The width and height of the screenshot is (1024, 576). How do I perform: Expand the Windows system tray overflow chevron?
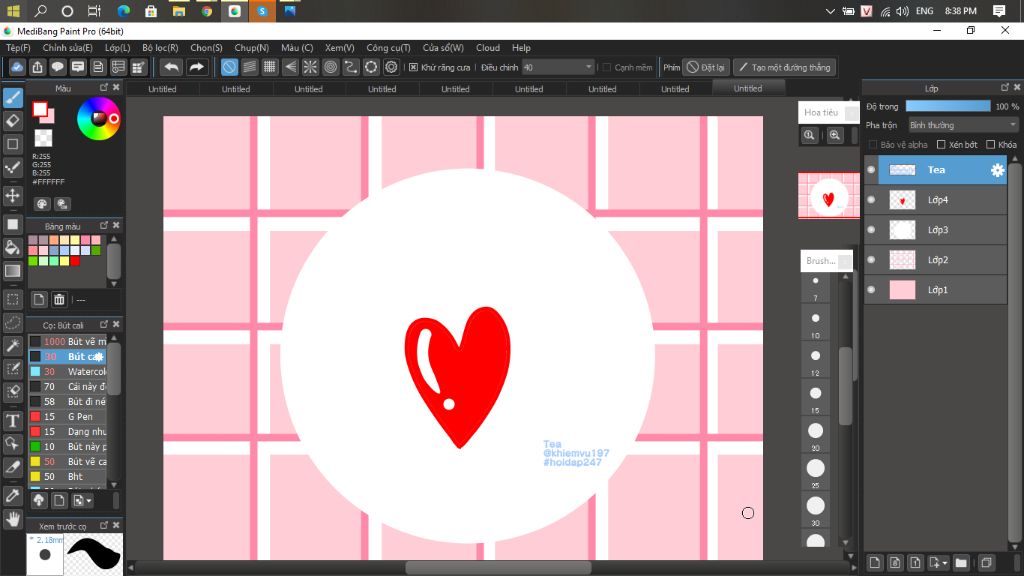[830, 11]
